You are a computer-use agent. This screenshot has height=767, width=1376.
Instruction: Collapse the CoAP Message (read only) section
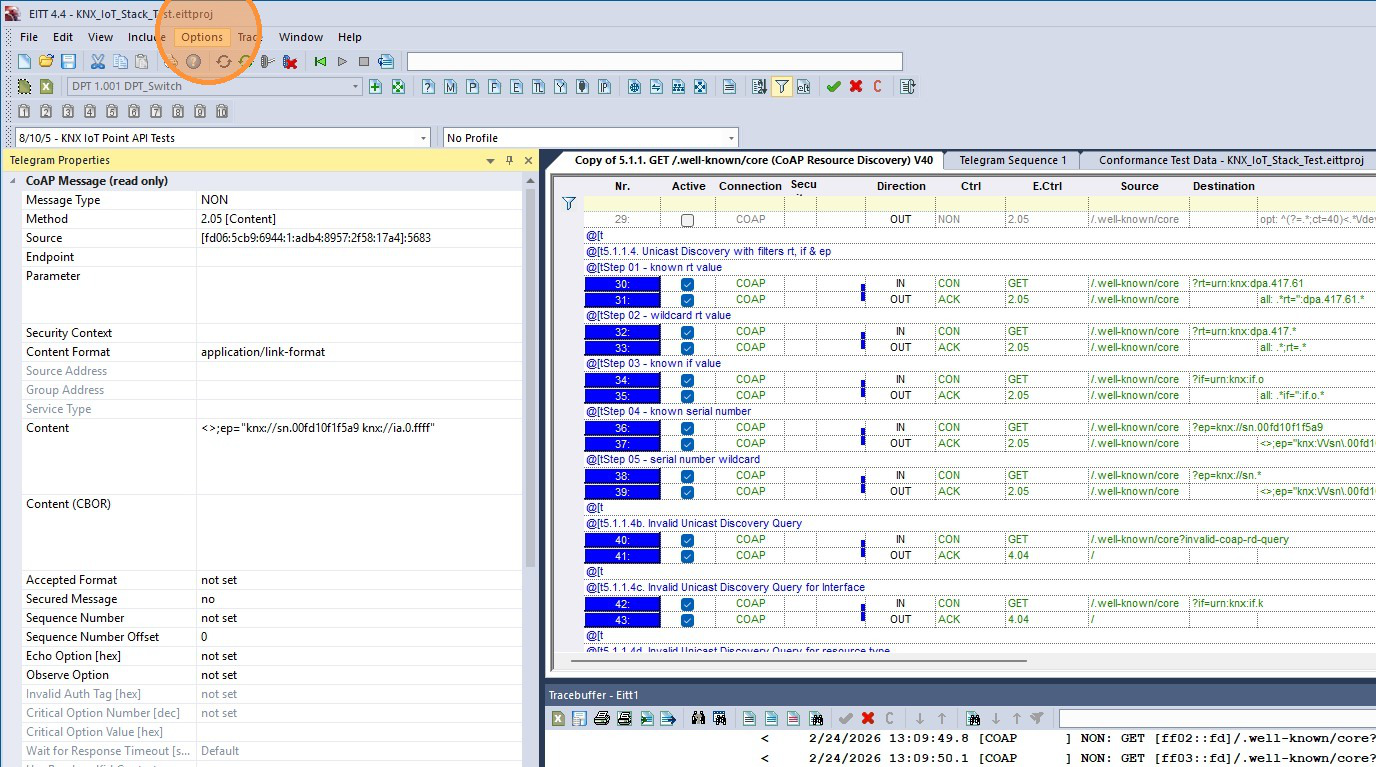pos(13,181)
